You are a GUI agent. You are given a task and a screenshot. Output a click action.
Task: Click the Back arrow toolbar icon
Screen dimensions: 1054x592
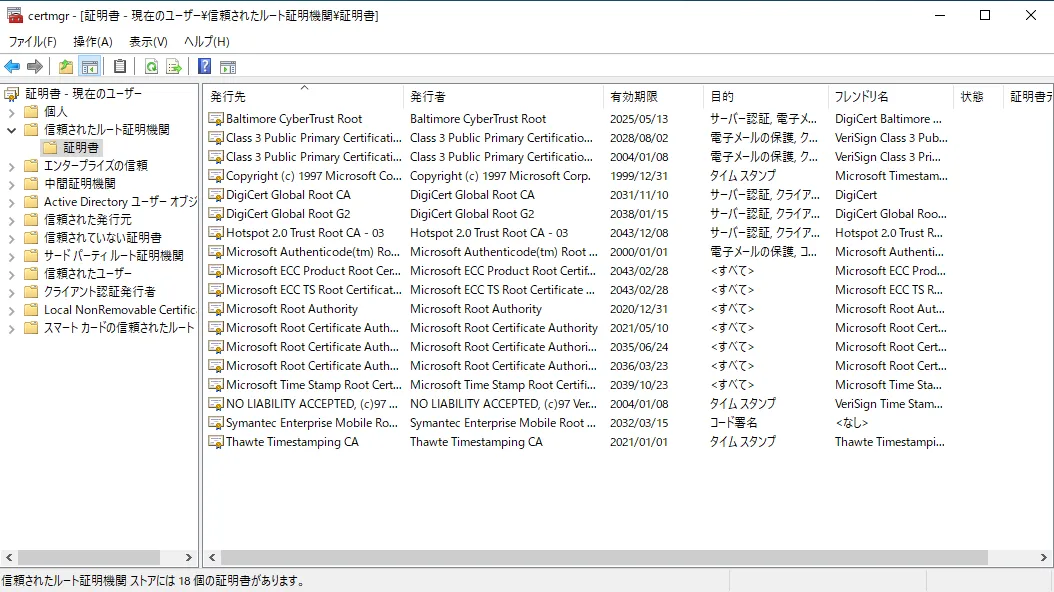click(x=12, y=67)
